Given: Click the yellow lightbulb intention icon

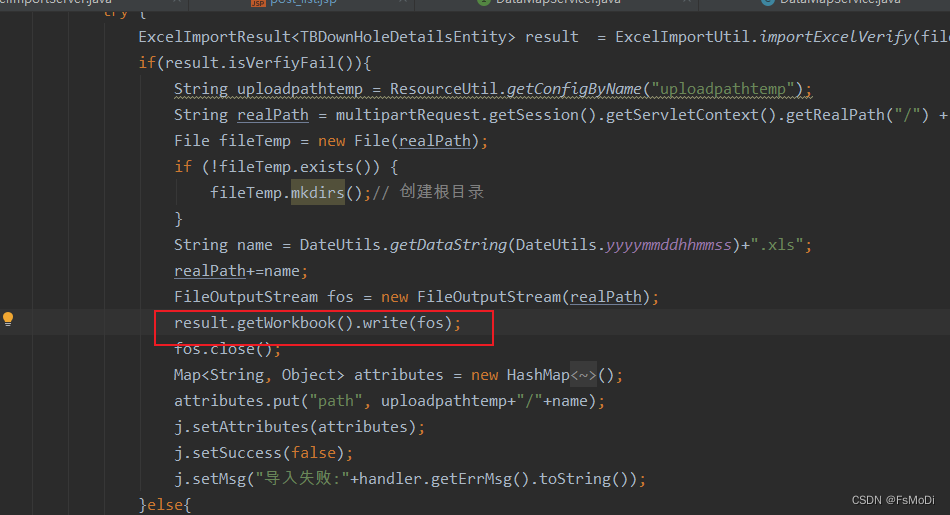Looking at the screenshot, I should coord(8,319).
